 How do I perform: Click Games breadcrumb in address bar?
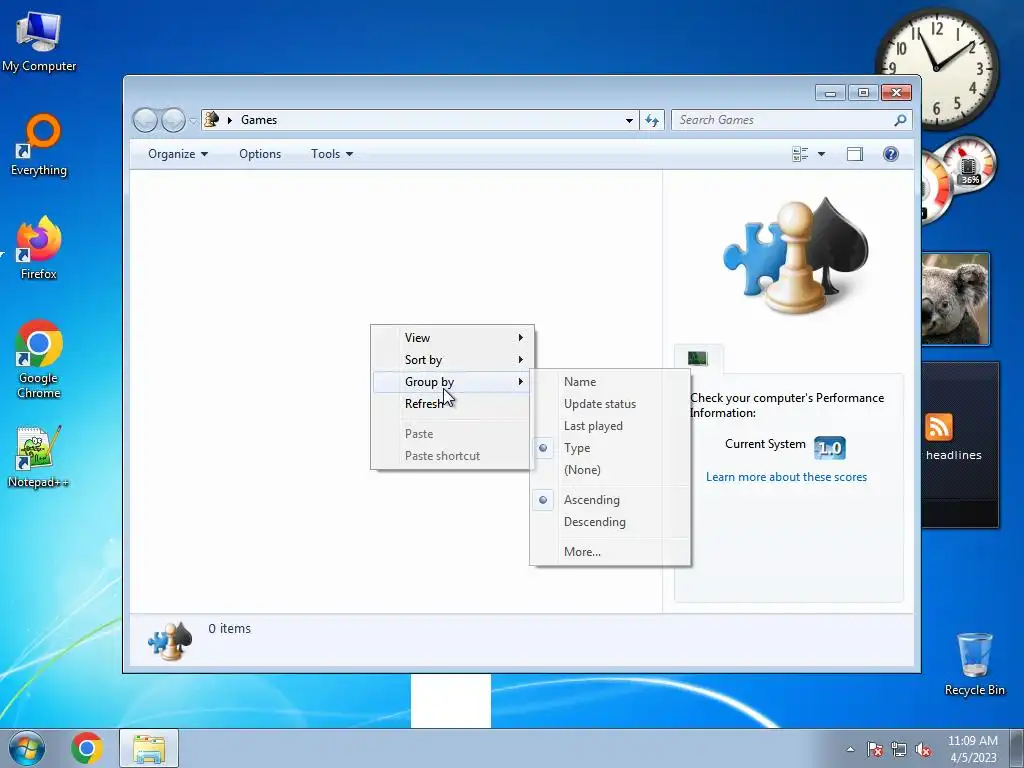(259, 120)
